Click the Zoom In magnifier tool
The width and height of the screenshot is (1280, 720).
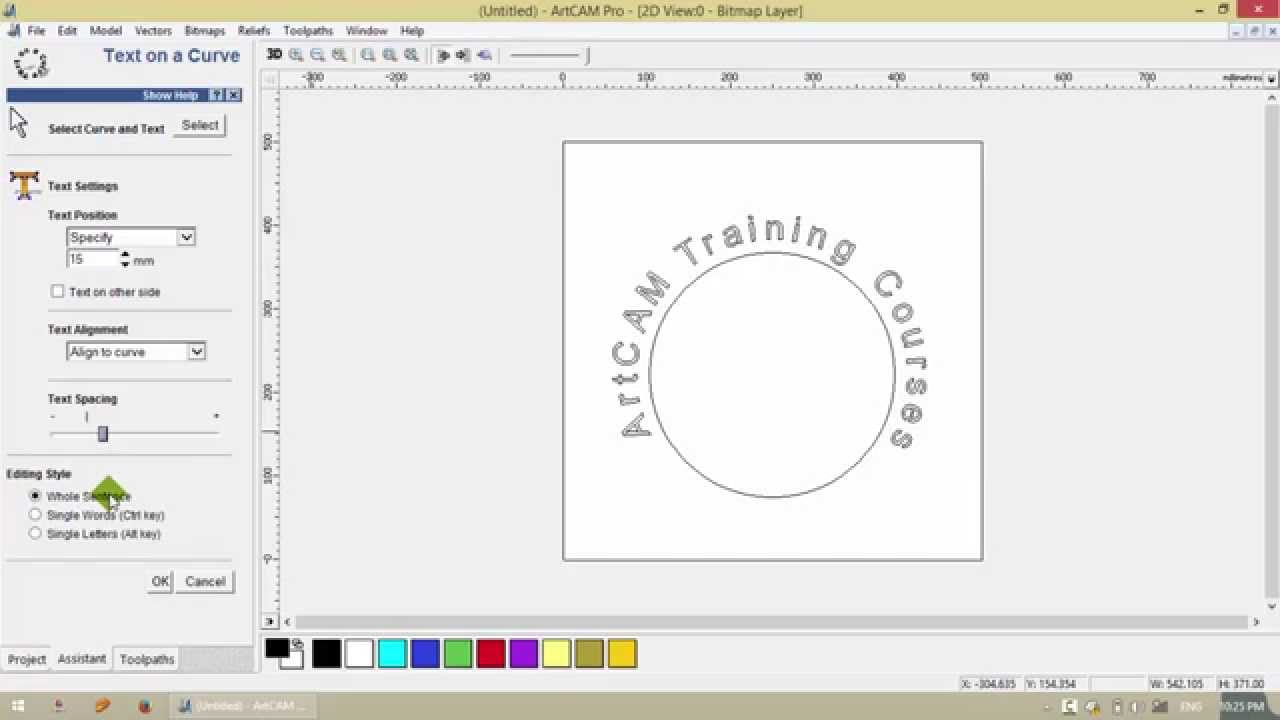pyautogui.click(x=296, y=55)
